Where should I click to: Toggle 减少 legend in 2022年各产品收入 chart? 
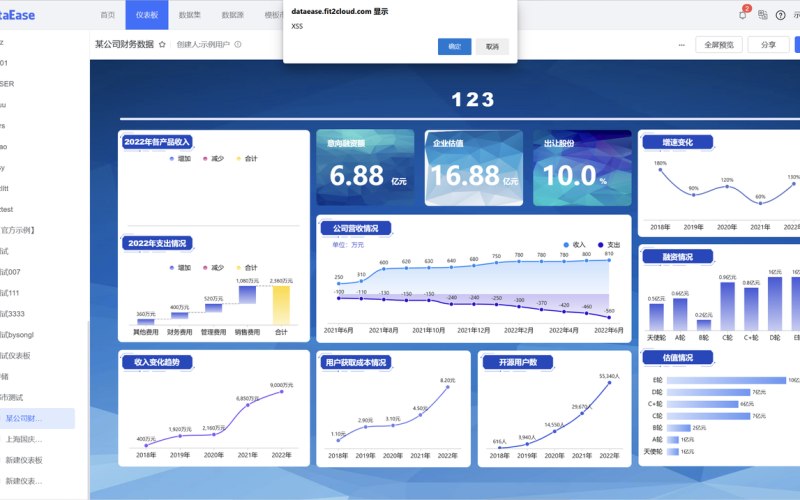213,159
